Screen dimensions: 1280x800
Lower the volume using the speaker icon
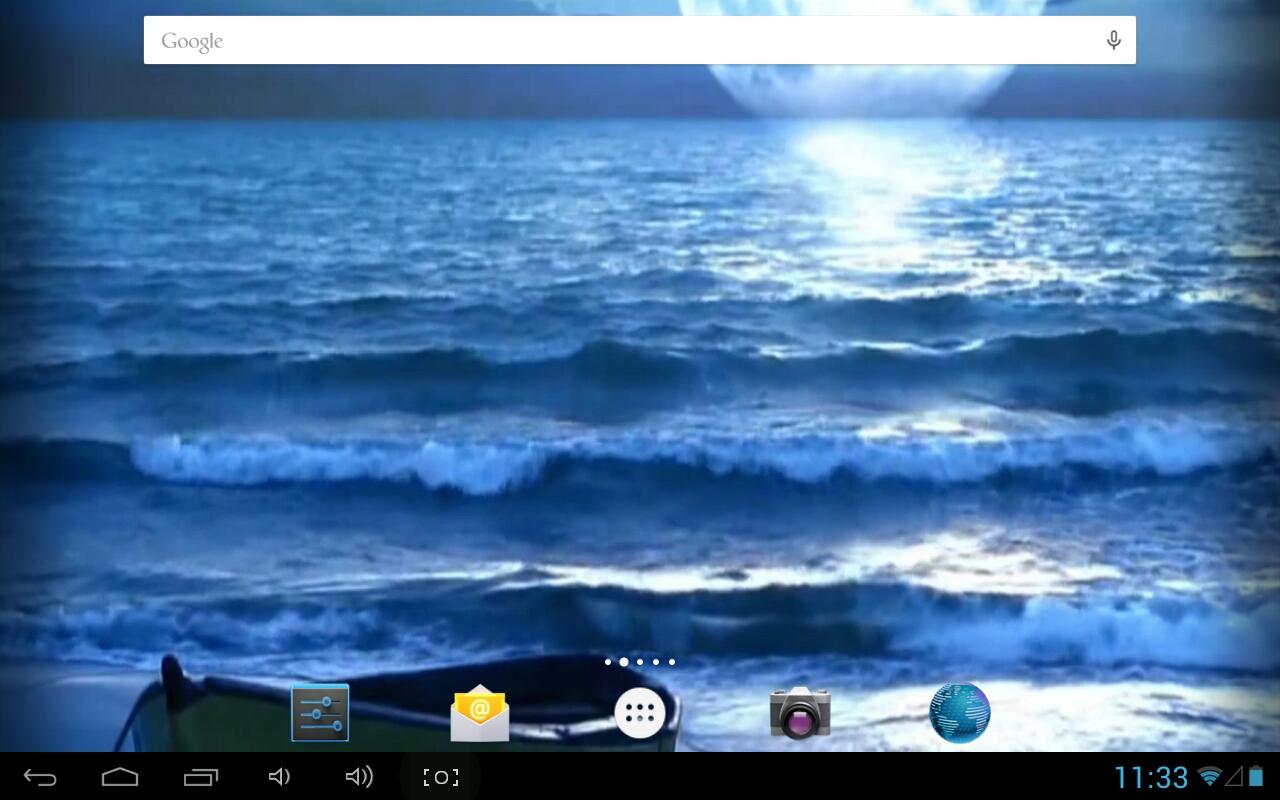pyautogui.click(x=280, y=777)
